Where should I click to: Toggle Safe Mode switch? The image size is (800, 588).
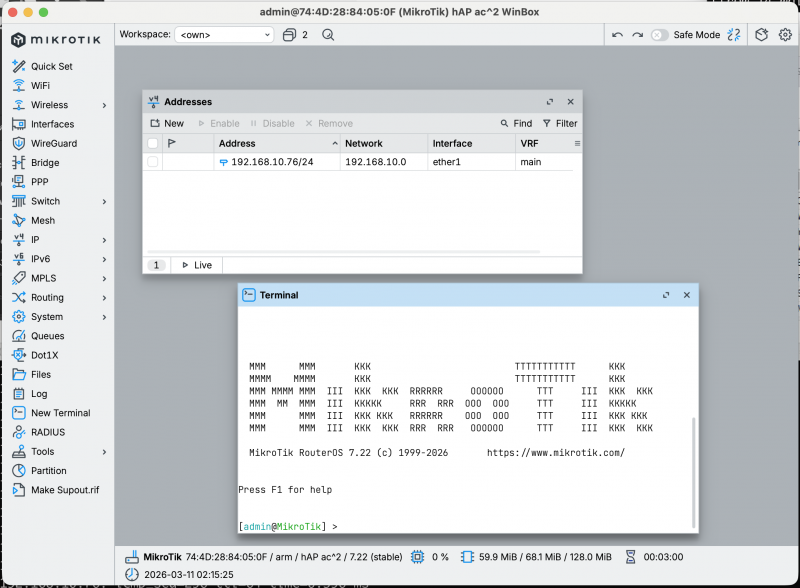coord(660,34)
